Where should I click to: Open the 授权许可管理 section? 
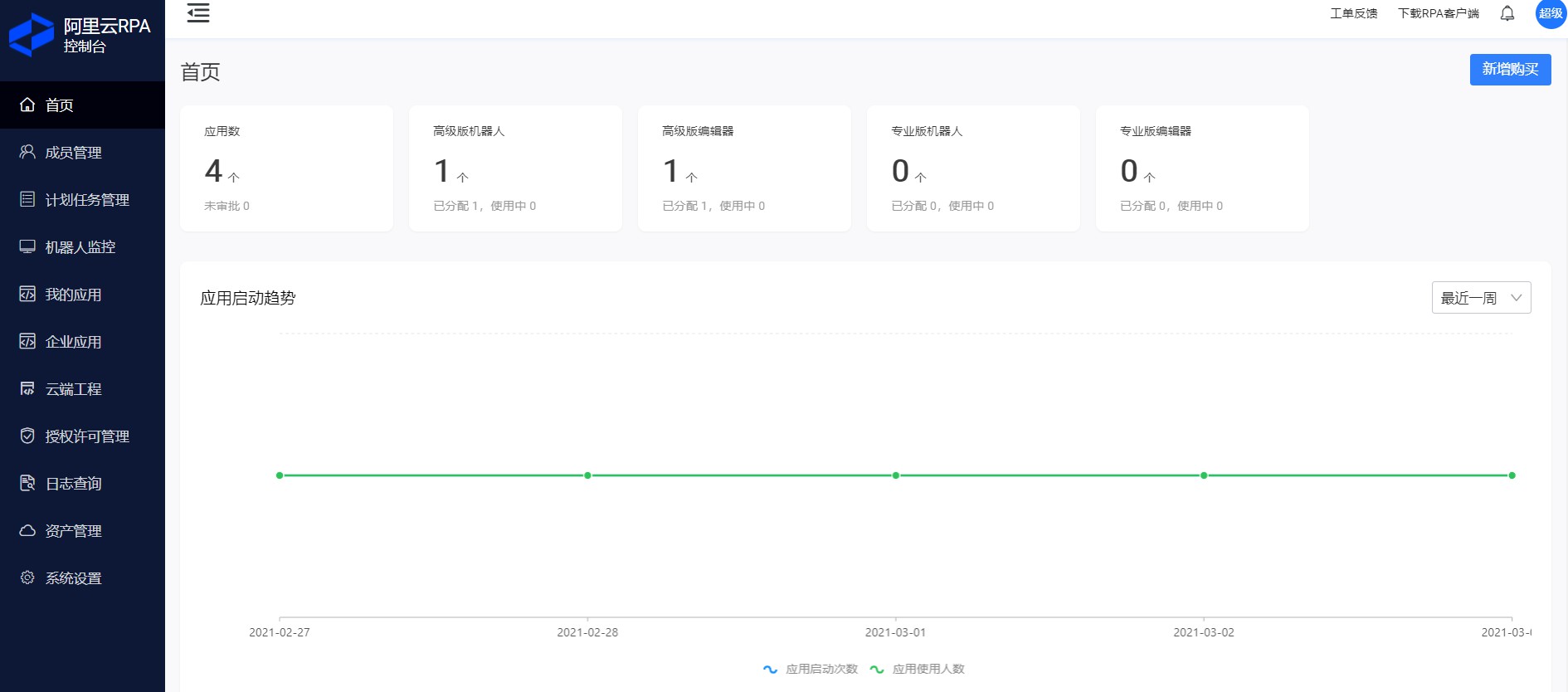pyautogui.click(x=82, y=436)
